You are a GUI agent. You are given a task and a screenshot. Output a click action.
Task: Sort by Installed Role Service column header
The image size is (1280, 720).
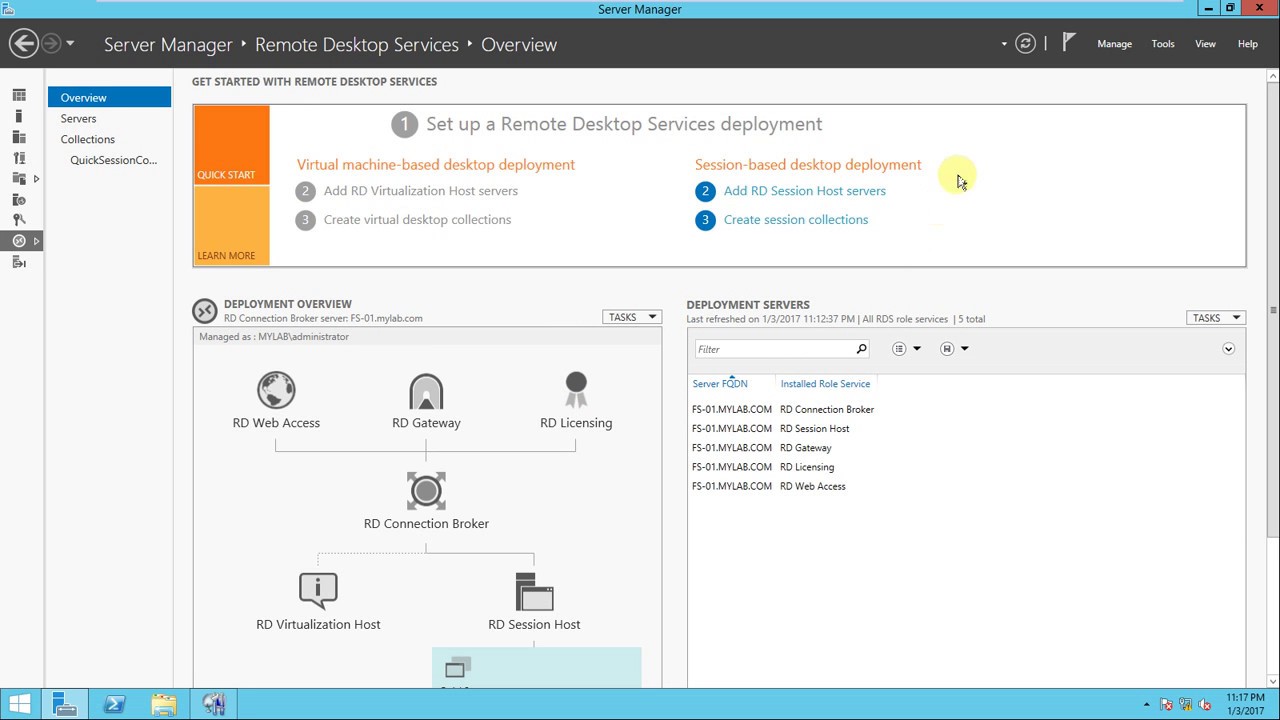tap(825, 384)
